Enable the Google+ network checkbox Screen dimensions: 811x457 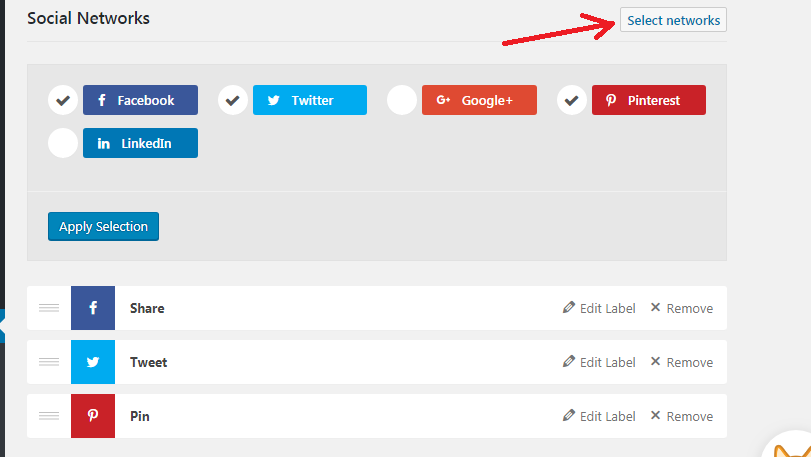pyautogui.click(x=402, y=100)
